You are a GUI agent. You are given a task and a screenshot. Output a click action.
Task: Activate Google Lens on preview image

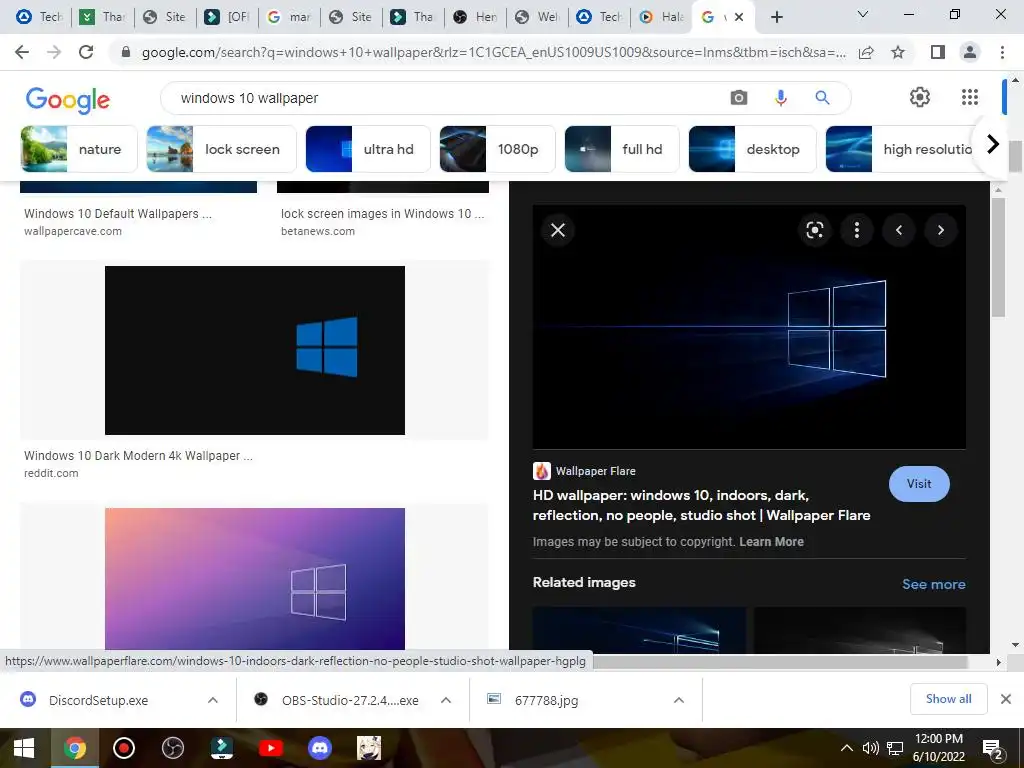click(x=814, y=230)
